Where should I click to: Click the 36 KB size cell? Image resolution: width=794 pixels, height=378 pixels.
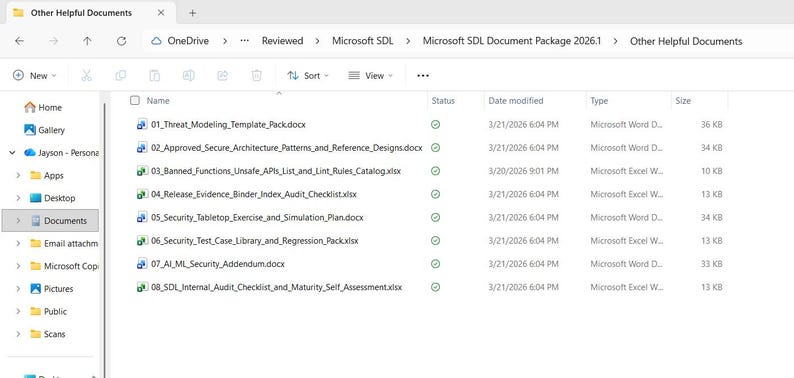point(711,125)
